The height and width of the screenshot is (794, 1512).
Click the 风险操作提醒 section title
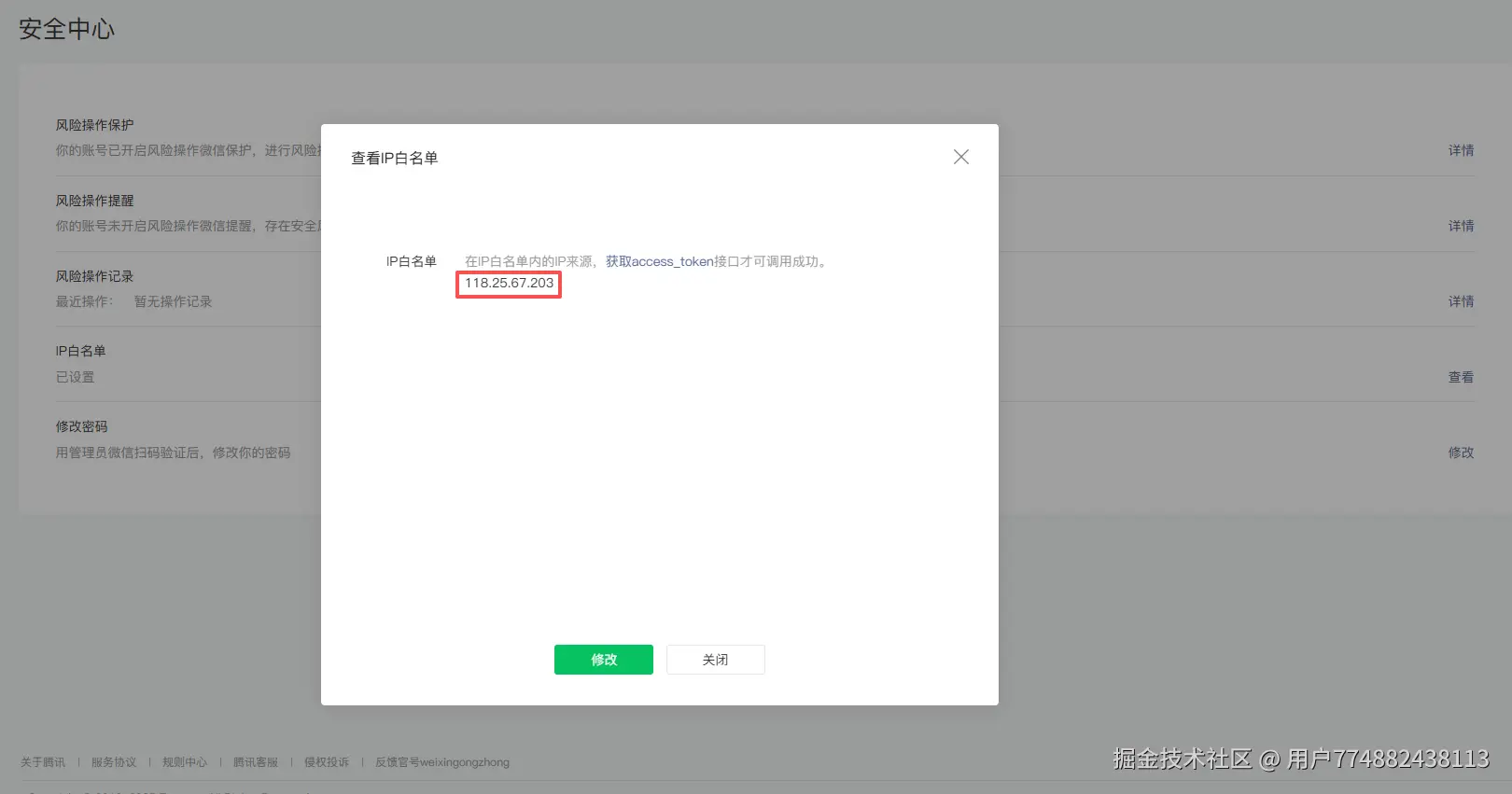[x=94, y=201]
